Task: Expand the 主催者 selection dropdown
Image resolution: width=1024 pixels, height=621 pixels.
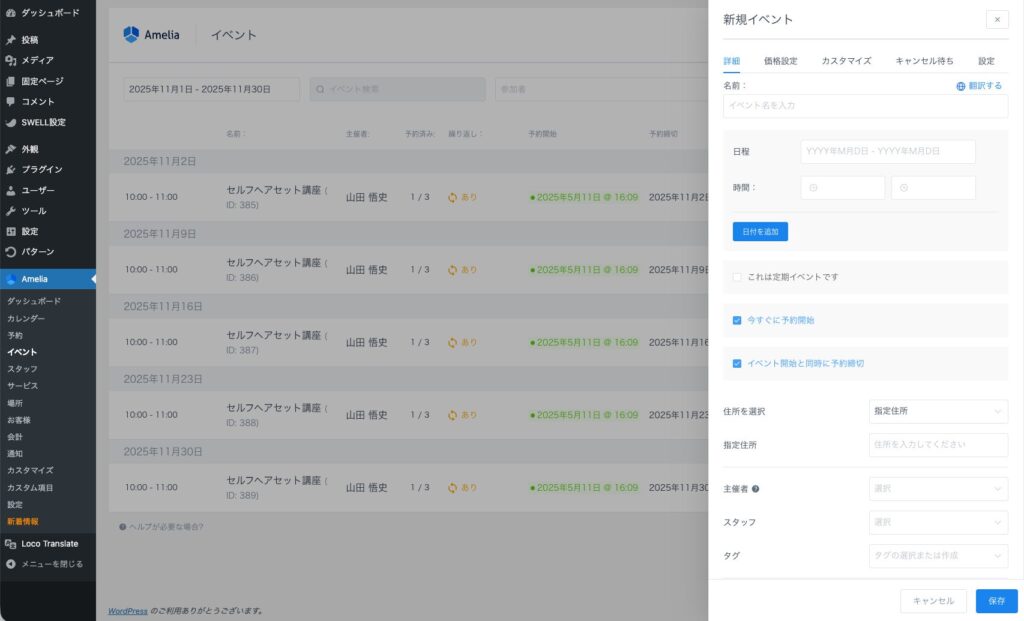Action: 937,489
